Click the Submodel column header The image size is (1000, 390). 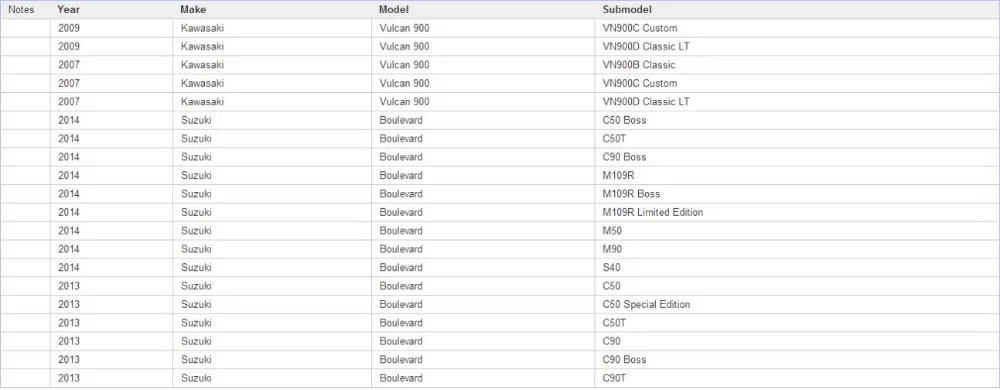click(x=797, y=10)
